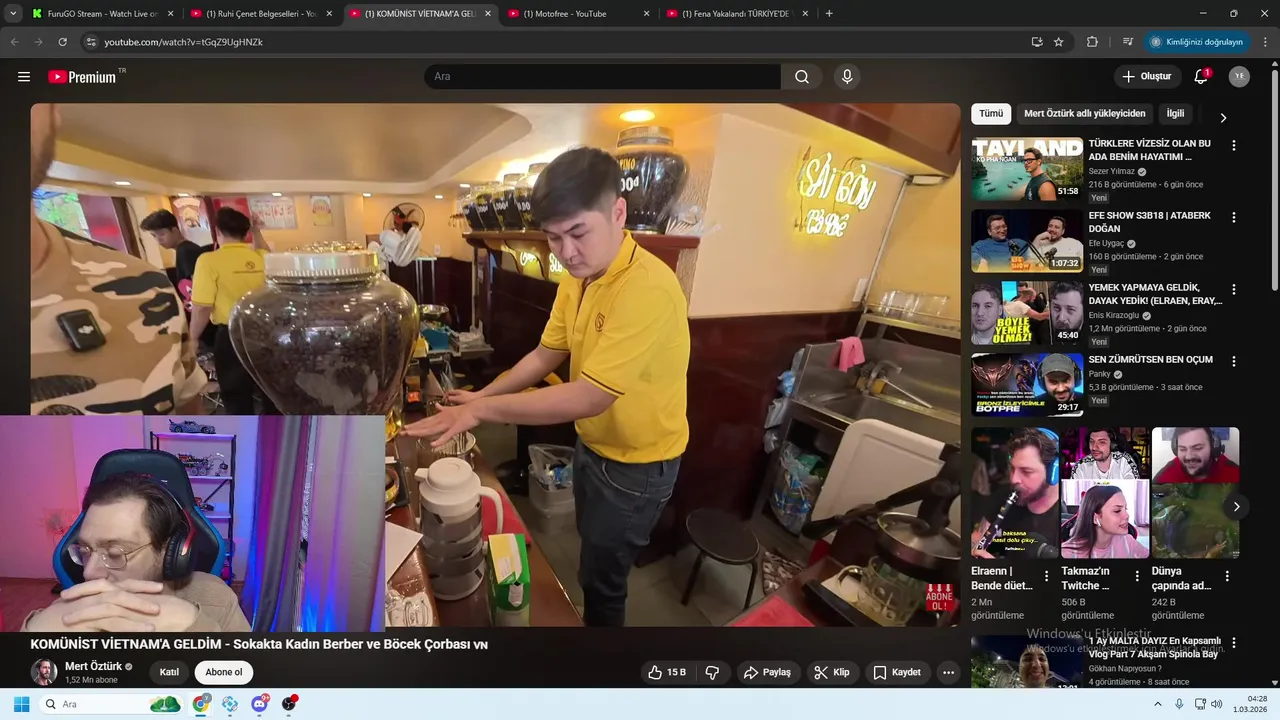
Task: Close the FuruGO Stream tab
Action: [x=170, y=14]
